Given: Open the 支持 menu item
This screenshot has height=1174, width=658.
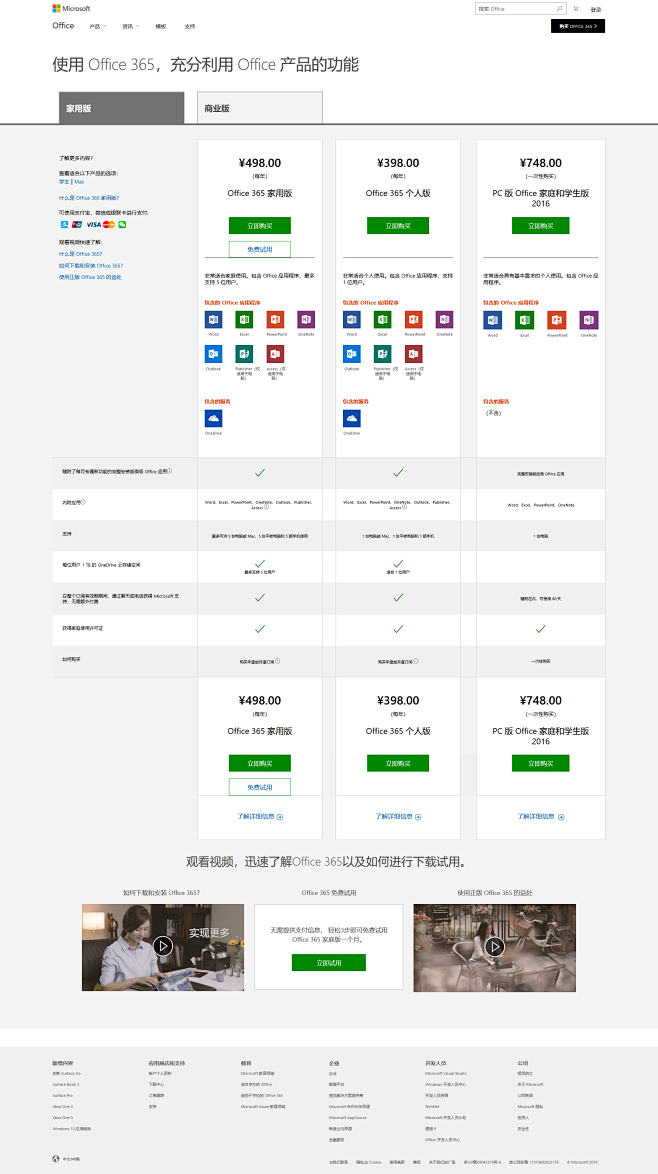Looking at the screenshot, I should coord(189,26).
